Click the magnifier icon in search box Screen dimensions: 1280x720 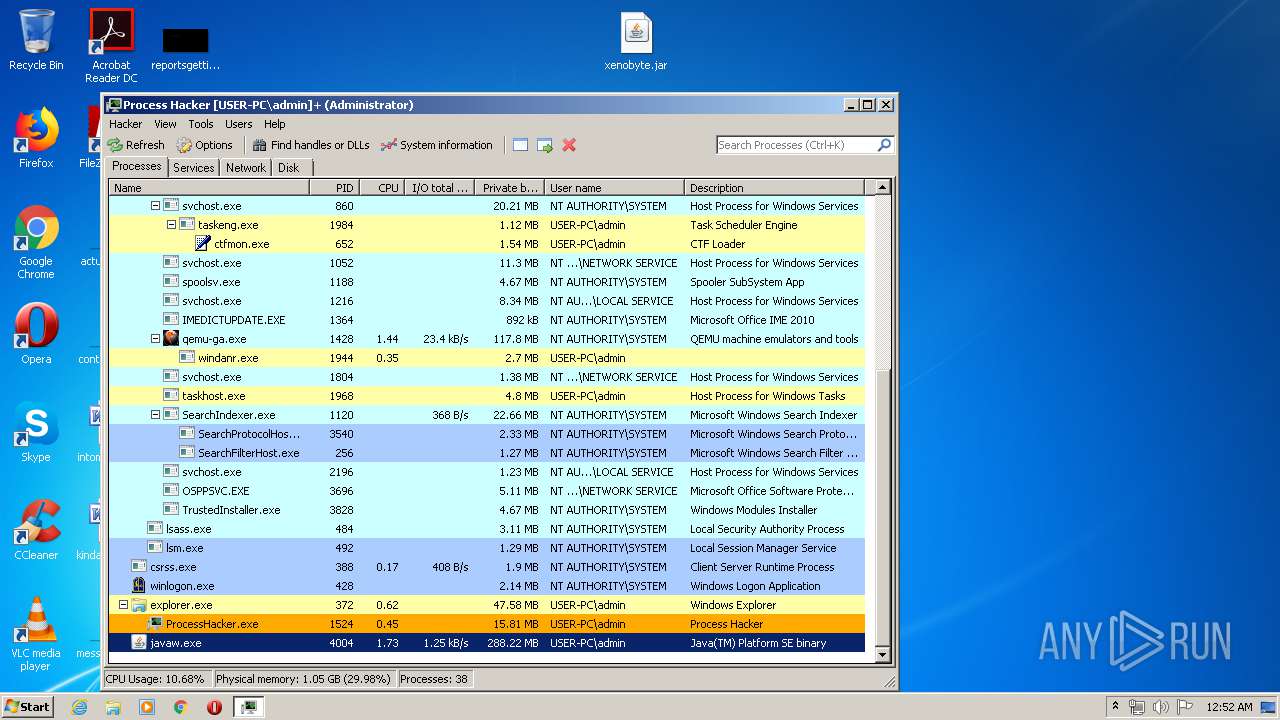[x=884, y=145]
